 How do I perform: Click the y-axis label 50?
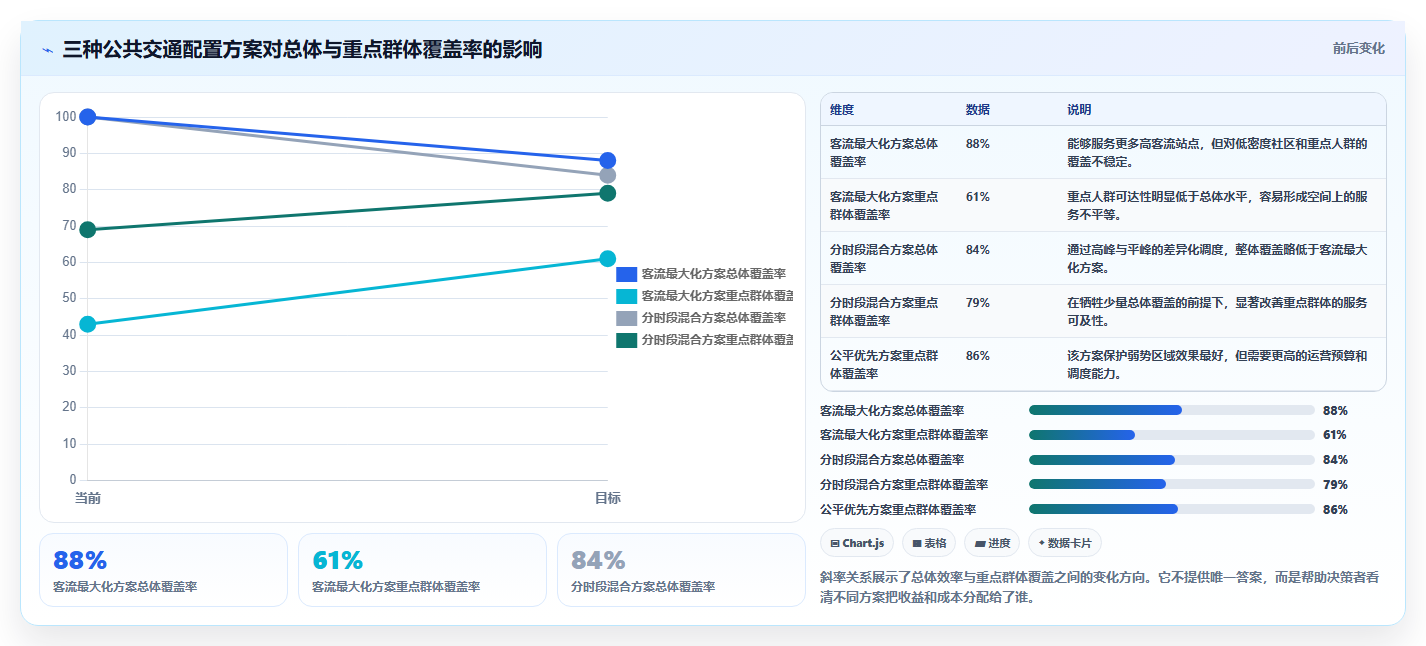(69, 298)
